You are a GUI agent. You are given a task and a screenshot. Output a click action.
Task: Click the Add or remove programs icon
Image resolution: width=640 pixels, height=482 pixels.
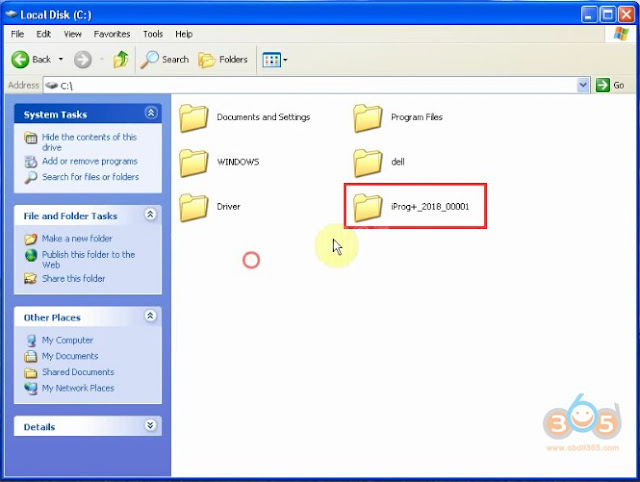pos(31,162)
